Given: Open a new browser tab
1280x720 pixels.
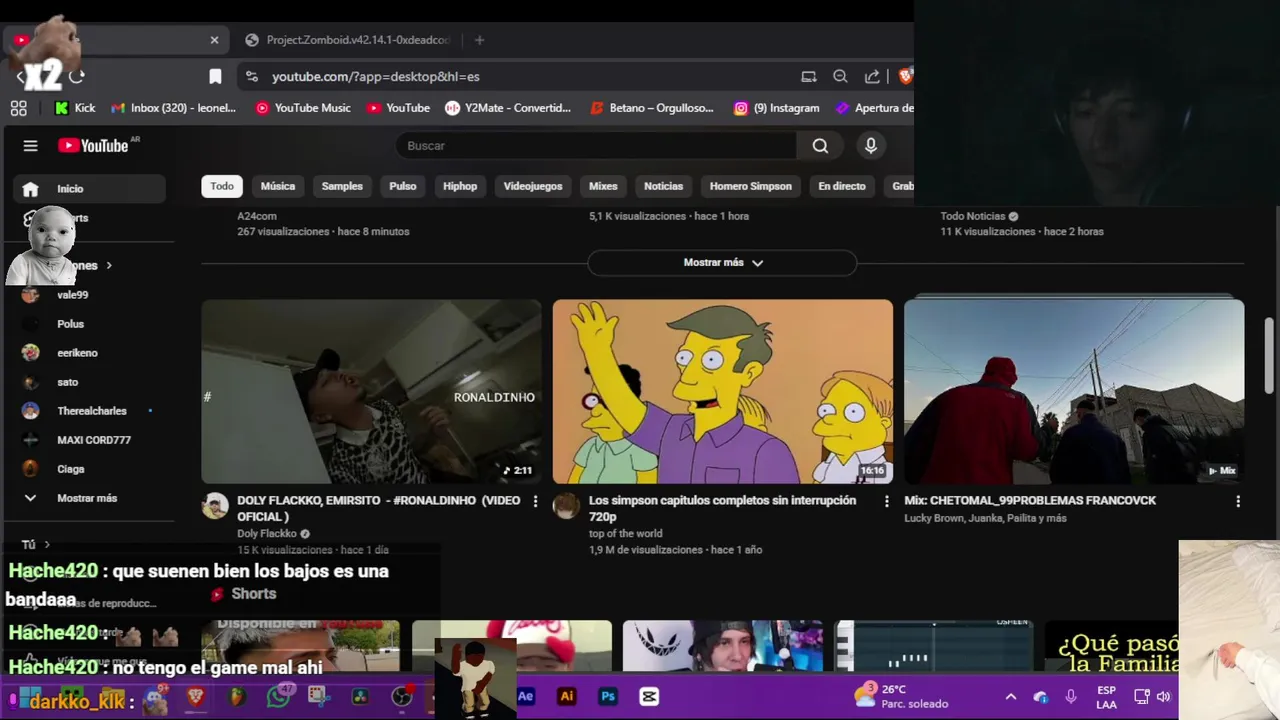Looking at the screenshot, I should coord(479,40).
